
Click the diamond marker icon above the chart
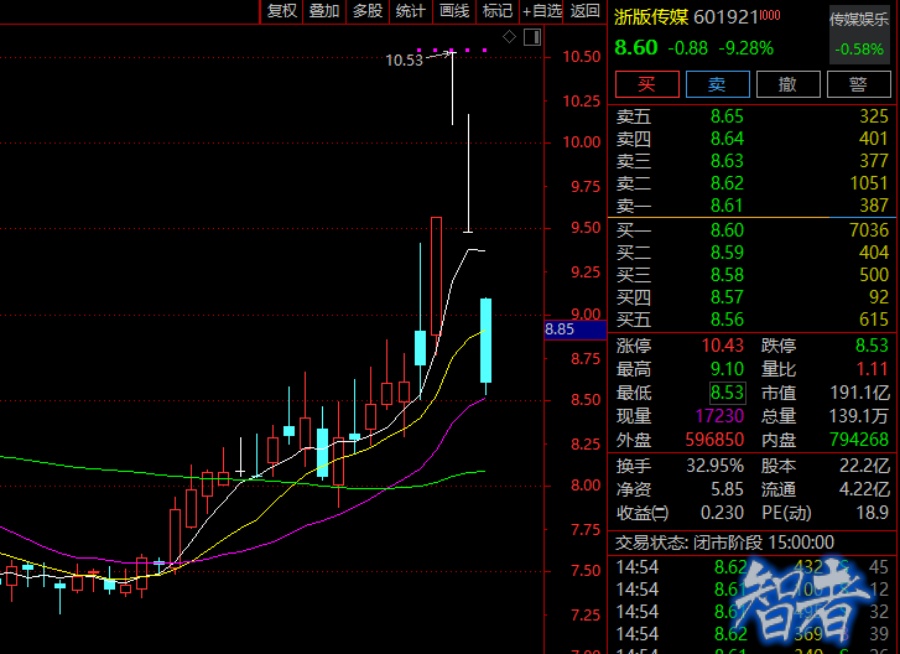coord(509,37)
